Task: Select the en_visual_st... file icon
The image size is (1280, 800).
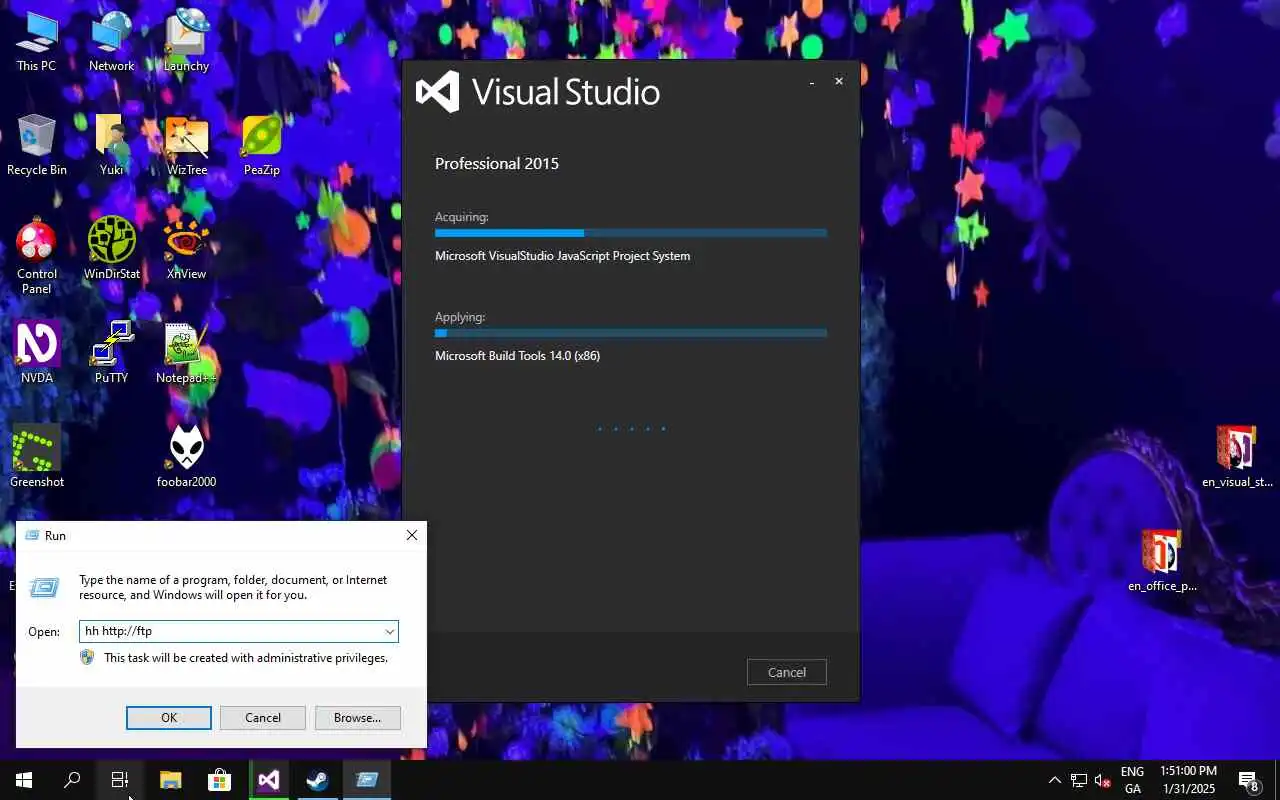Action: click(x=1237, y=458)
